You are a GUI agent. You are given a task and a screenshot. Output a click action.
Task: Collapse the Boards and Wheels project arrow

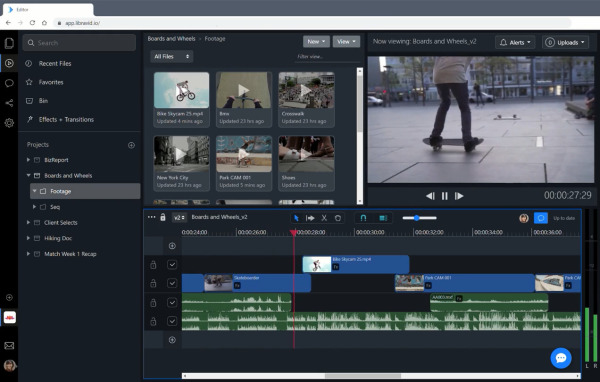coord(28,176)
